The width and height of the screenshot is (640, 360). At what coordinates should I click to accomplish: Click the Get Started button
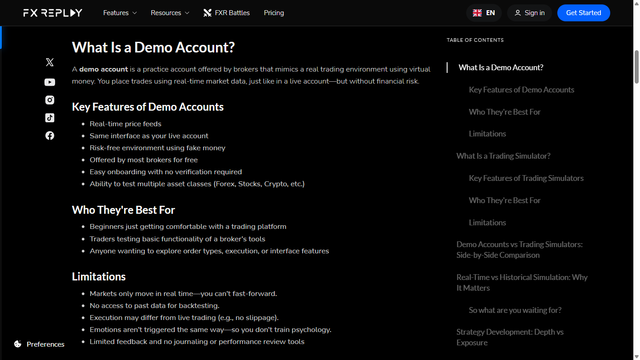click(584, 13)
